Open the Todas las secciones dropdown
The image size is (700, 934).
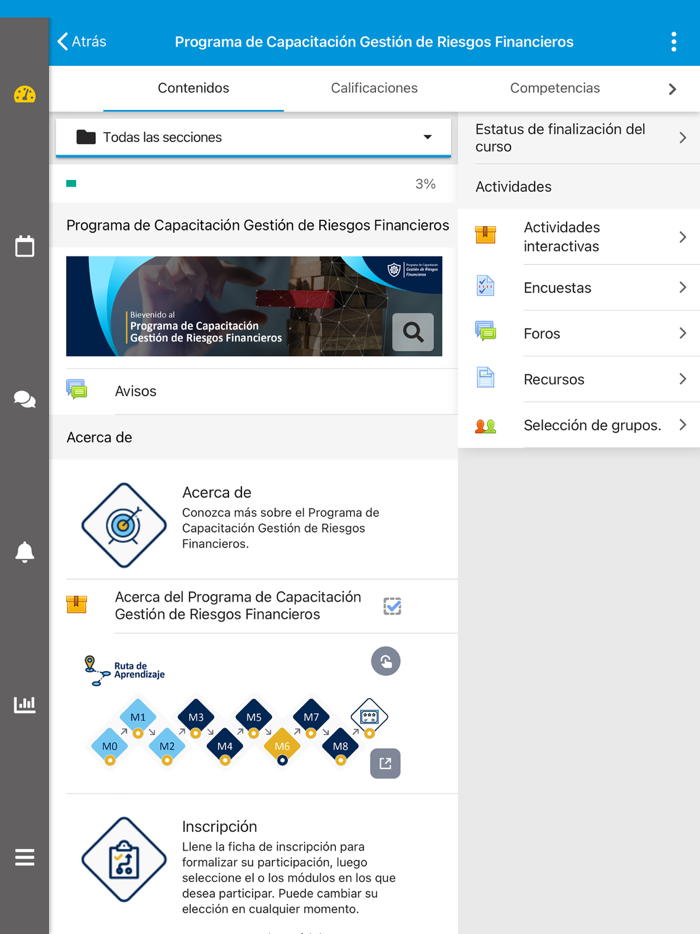pos(253,137)
